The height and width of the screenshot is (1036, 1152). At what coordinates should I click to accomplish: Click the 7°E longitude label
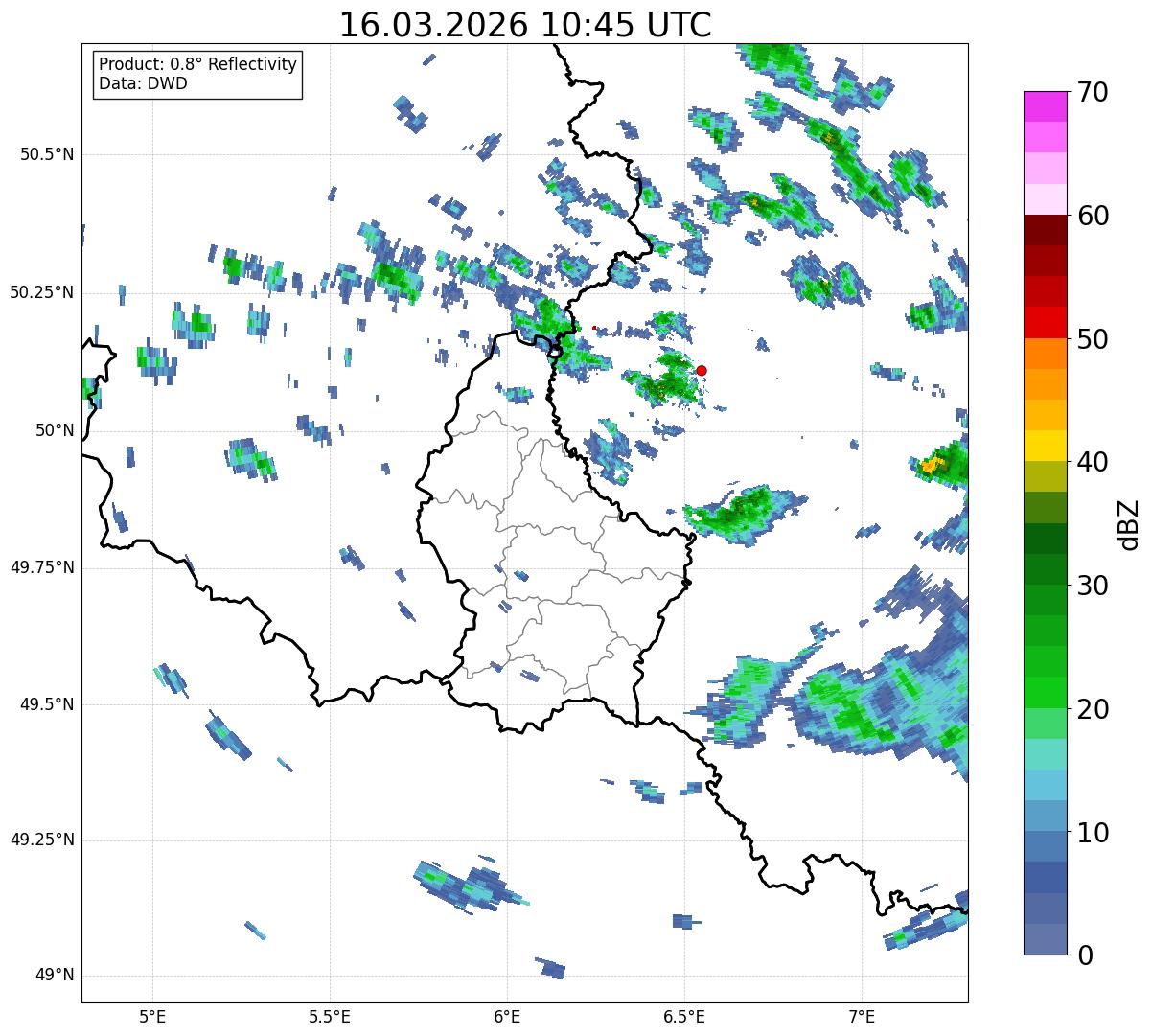tap(862, 1017)
